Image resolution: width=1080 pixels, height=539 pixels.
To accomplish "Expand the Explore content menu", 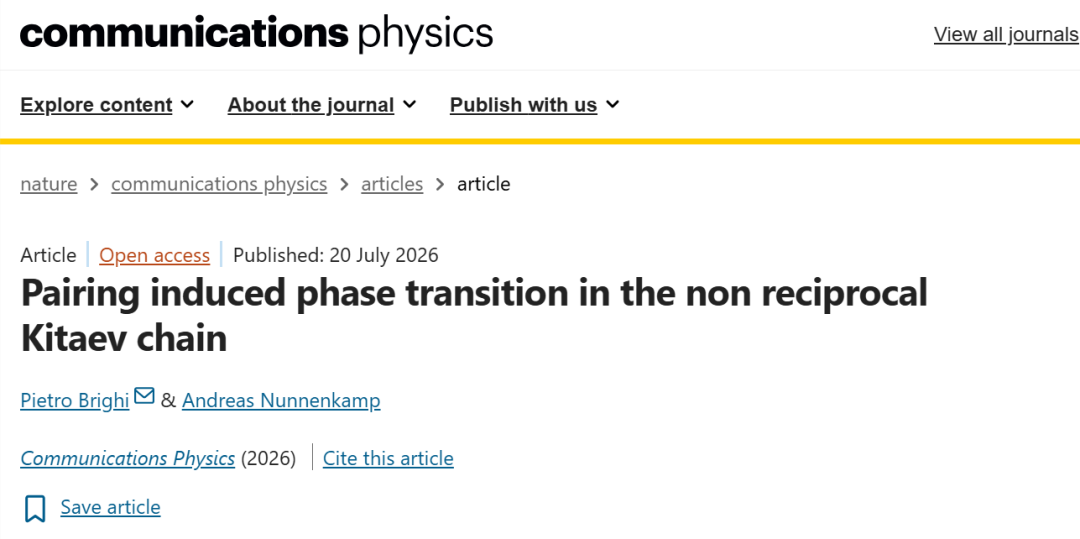I will (107, 105).
